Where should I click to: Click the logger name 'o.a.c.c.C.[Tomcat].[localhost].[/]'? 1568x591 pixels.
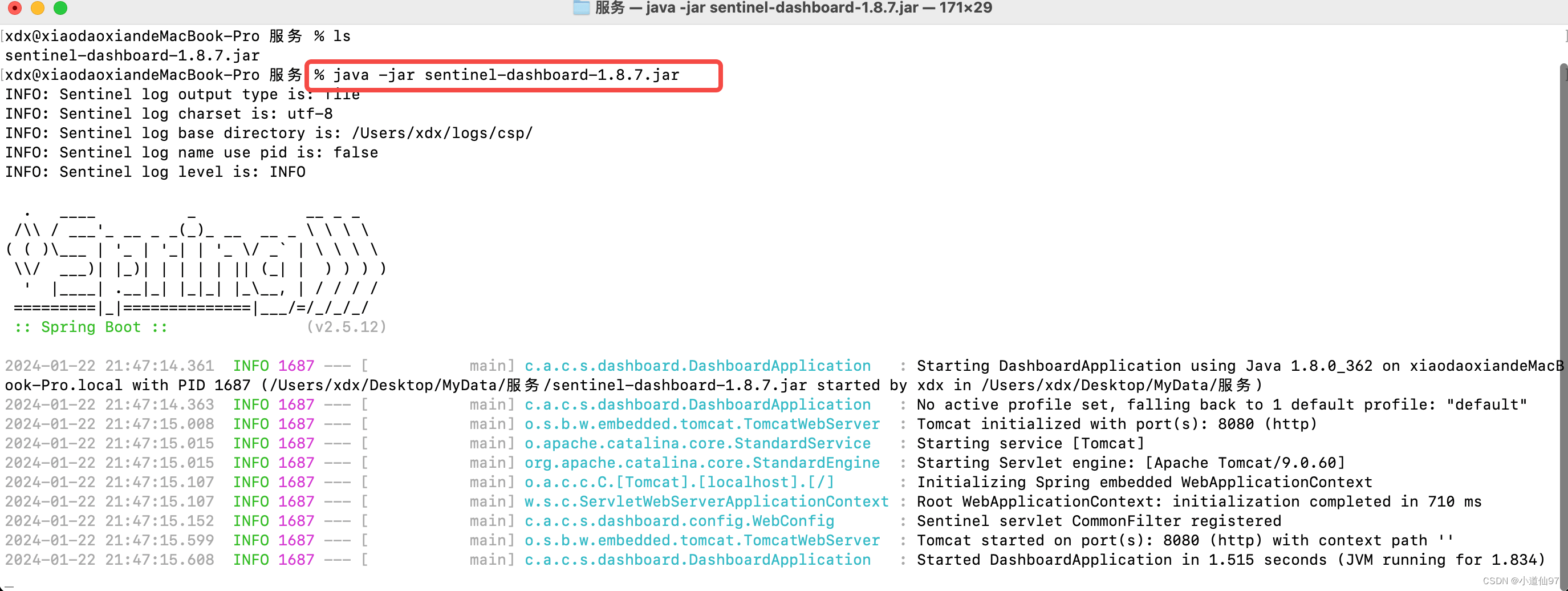point(679,483)
